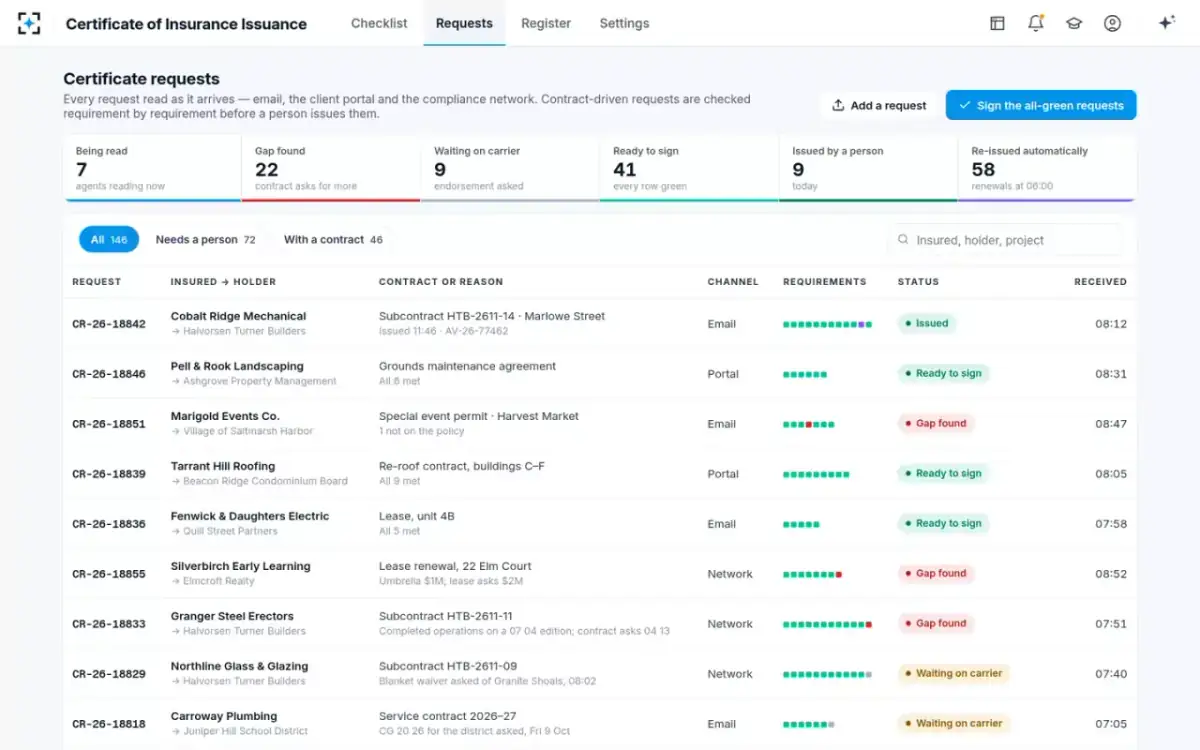Image resolution: width=1200 pixels, height=750 pixels.
Task: Click Sign the all-green requests
Action: [1041, 105]
